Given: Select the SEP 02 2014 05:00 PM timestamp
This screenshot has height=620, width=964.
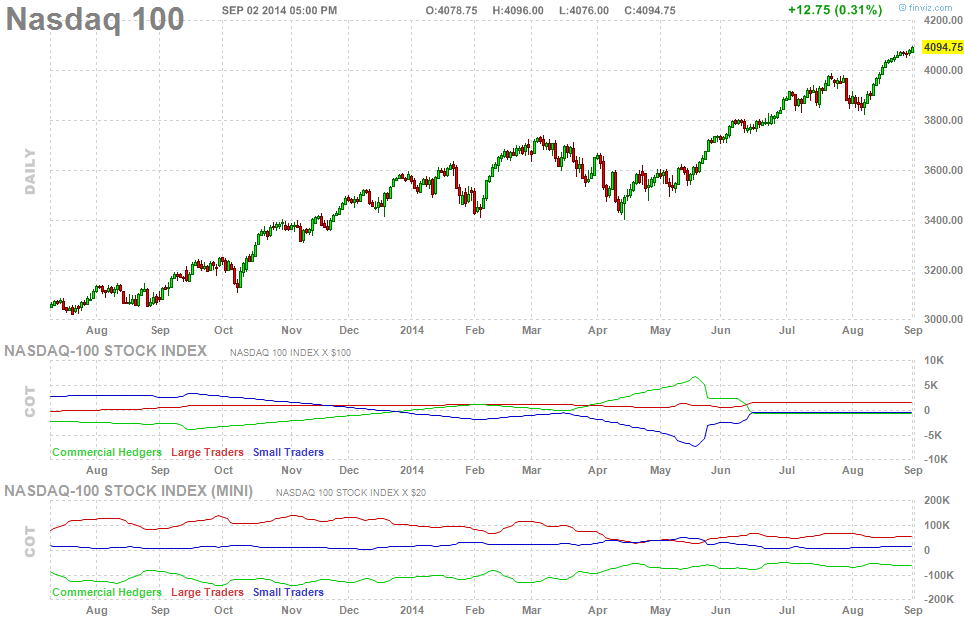Looking at the screenshot, I should tap(279, 10).
